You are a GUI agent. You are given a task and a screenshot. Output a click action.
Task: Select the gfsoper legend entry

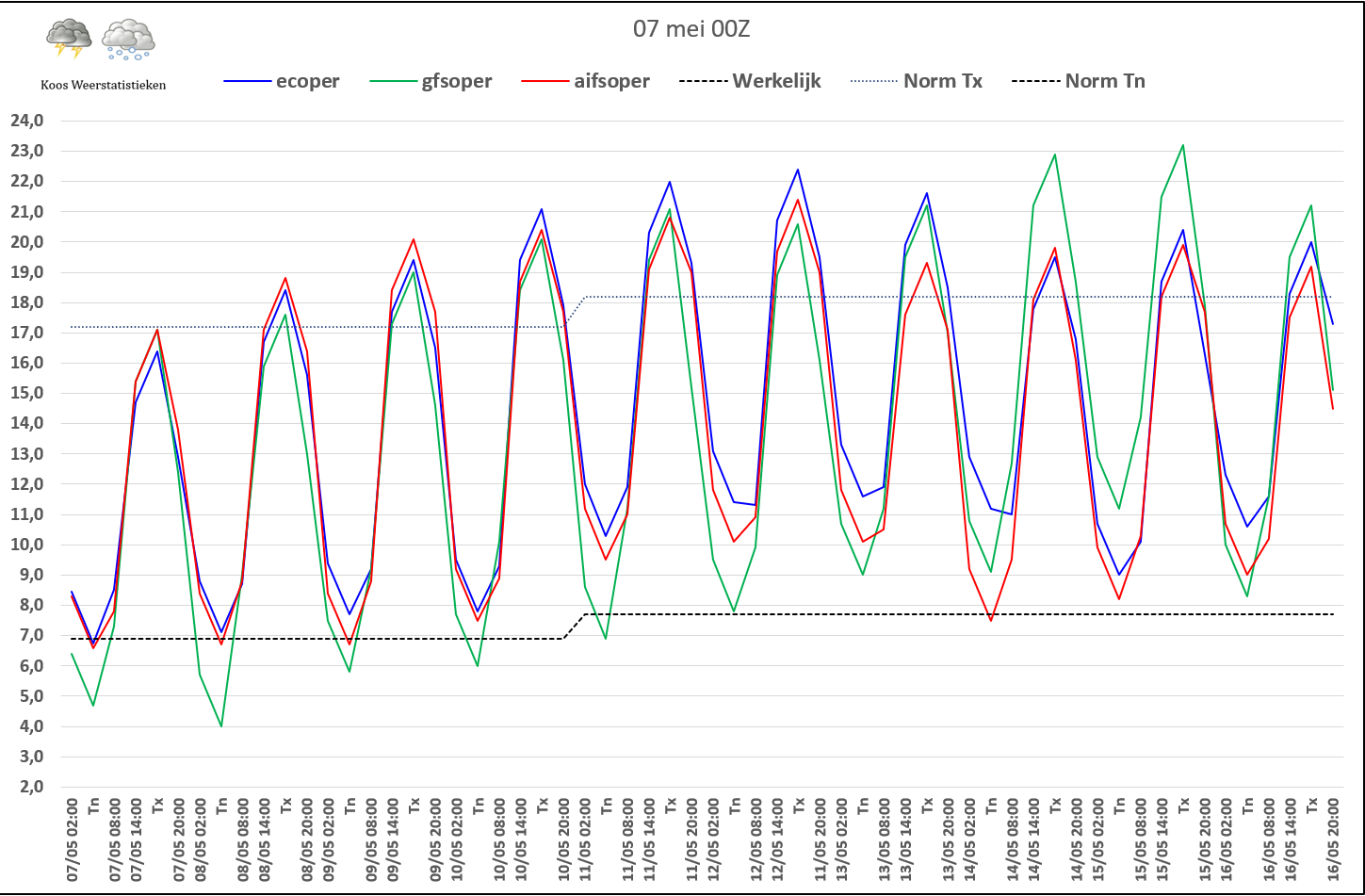432,81
